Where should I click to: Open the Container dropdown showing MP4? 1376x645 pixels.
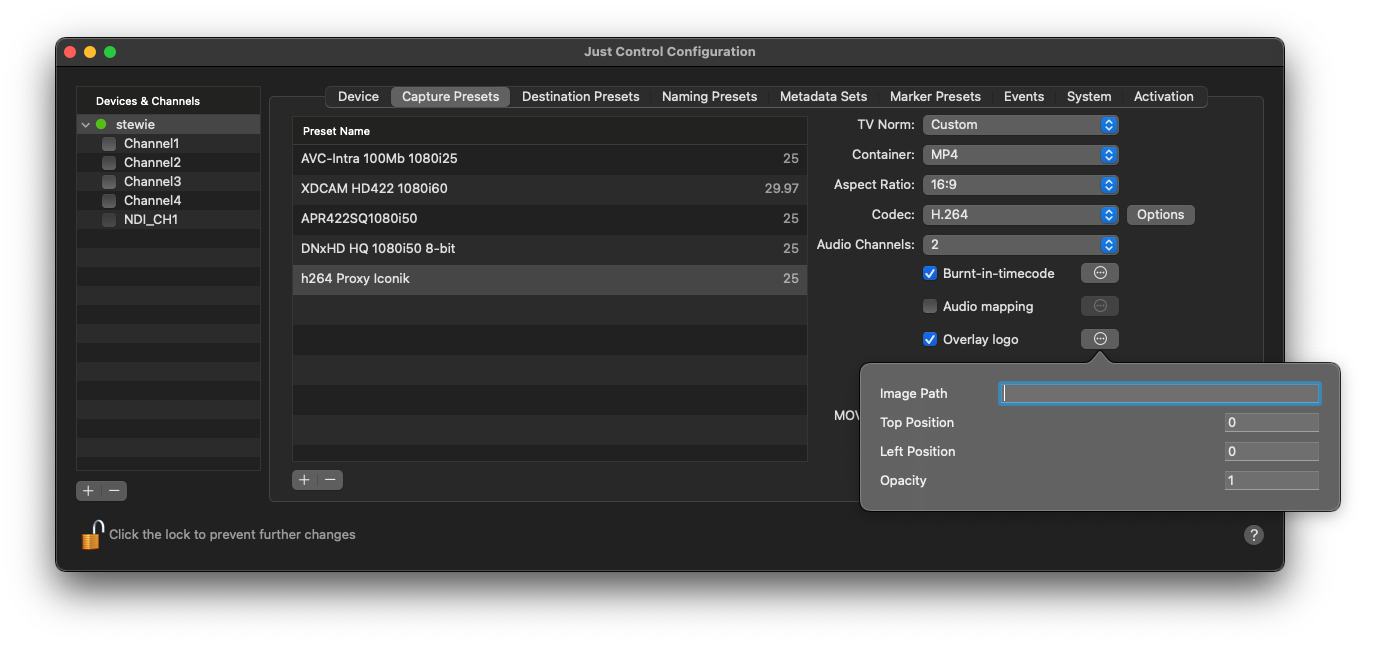coord(1020,155)
